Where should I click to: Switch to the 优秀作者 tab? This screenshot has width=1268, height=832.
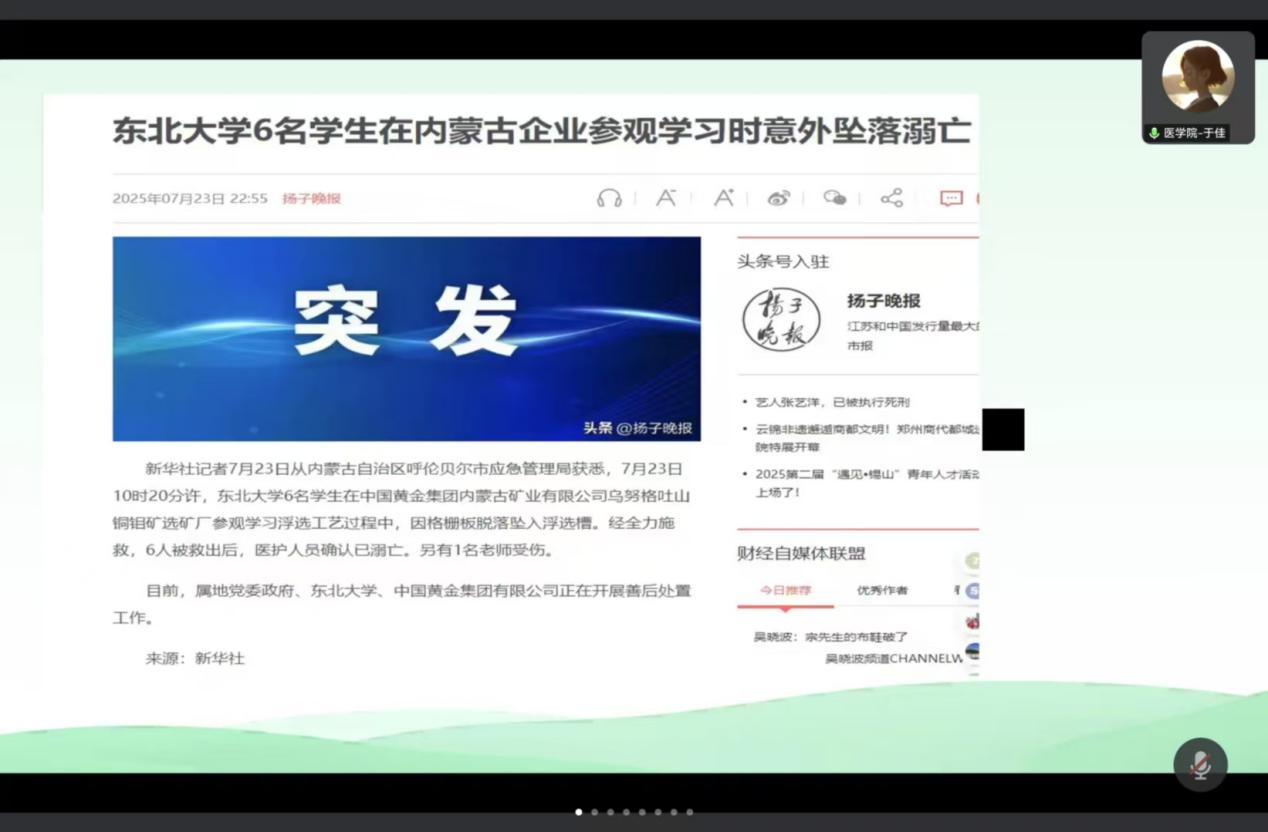(x=882, y=590)
